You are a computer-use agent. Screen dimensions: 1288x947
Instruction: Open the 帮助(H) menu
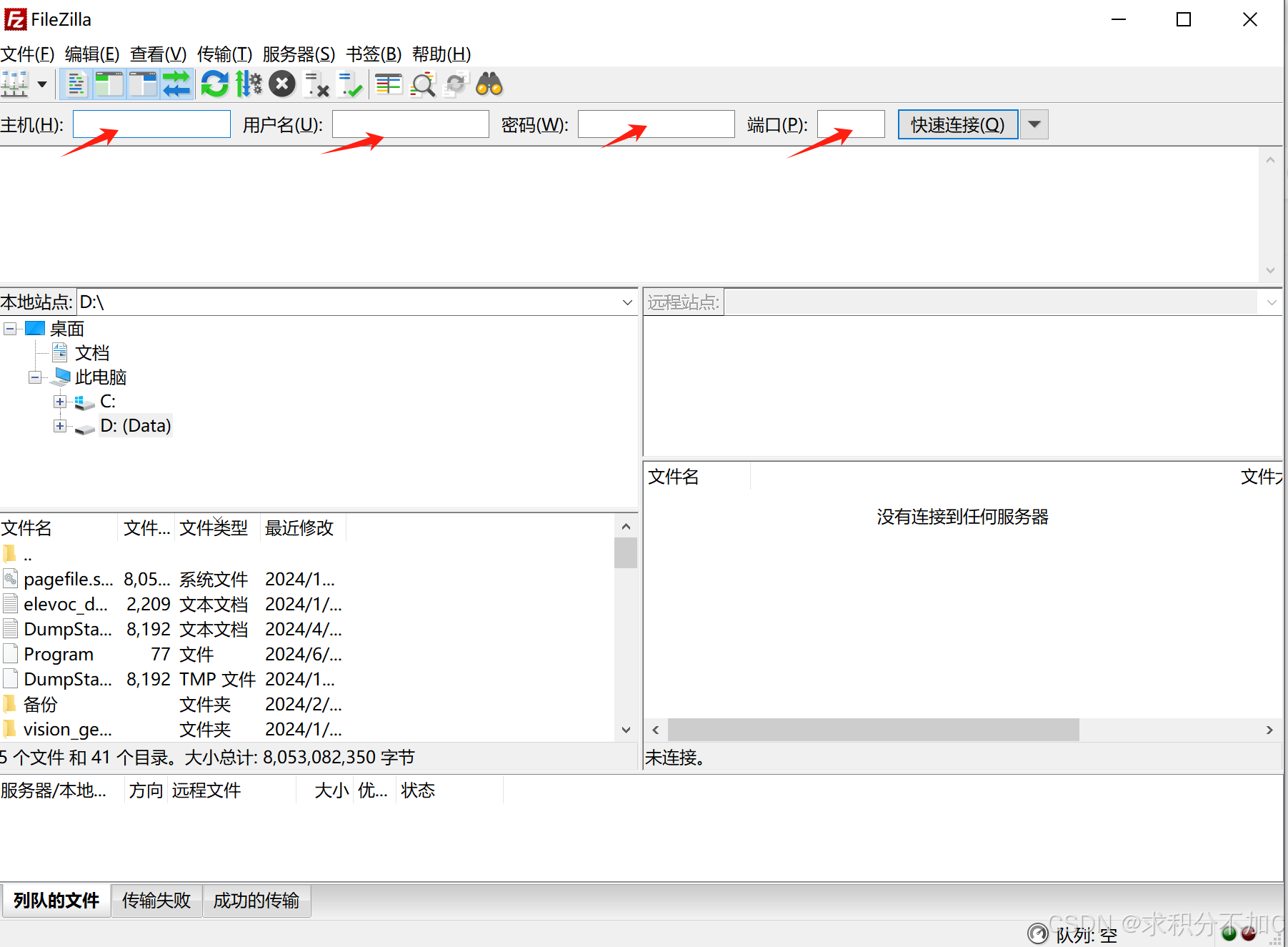(x=441, y=54)
